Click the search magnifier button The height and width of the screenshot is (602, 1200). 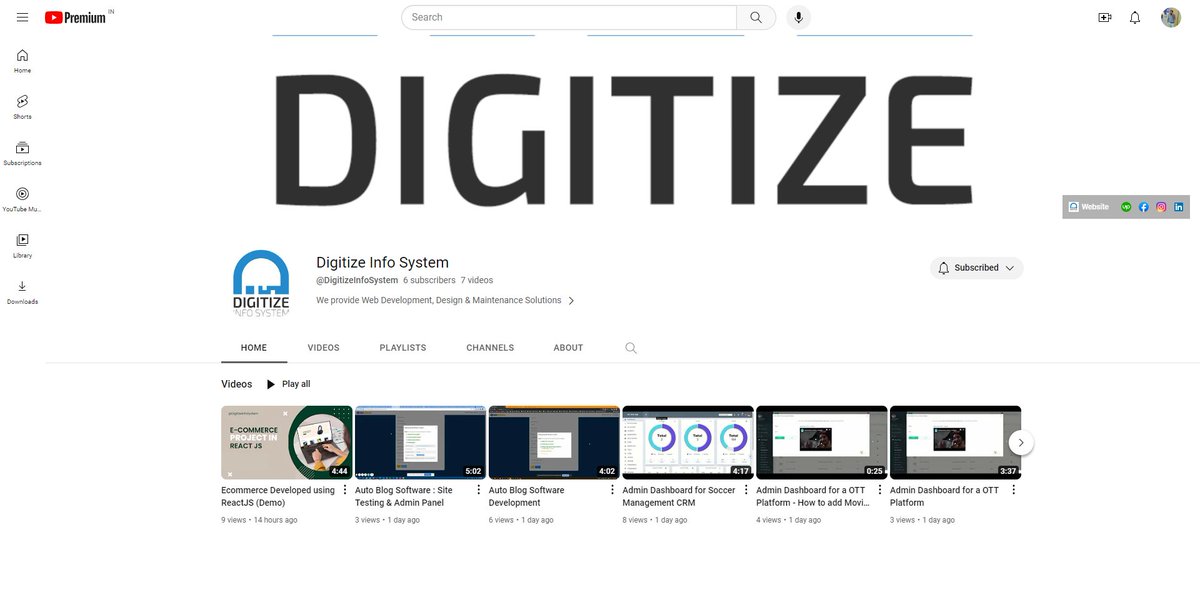coord(756,17)
